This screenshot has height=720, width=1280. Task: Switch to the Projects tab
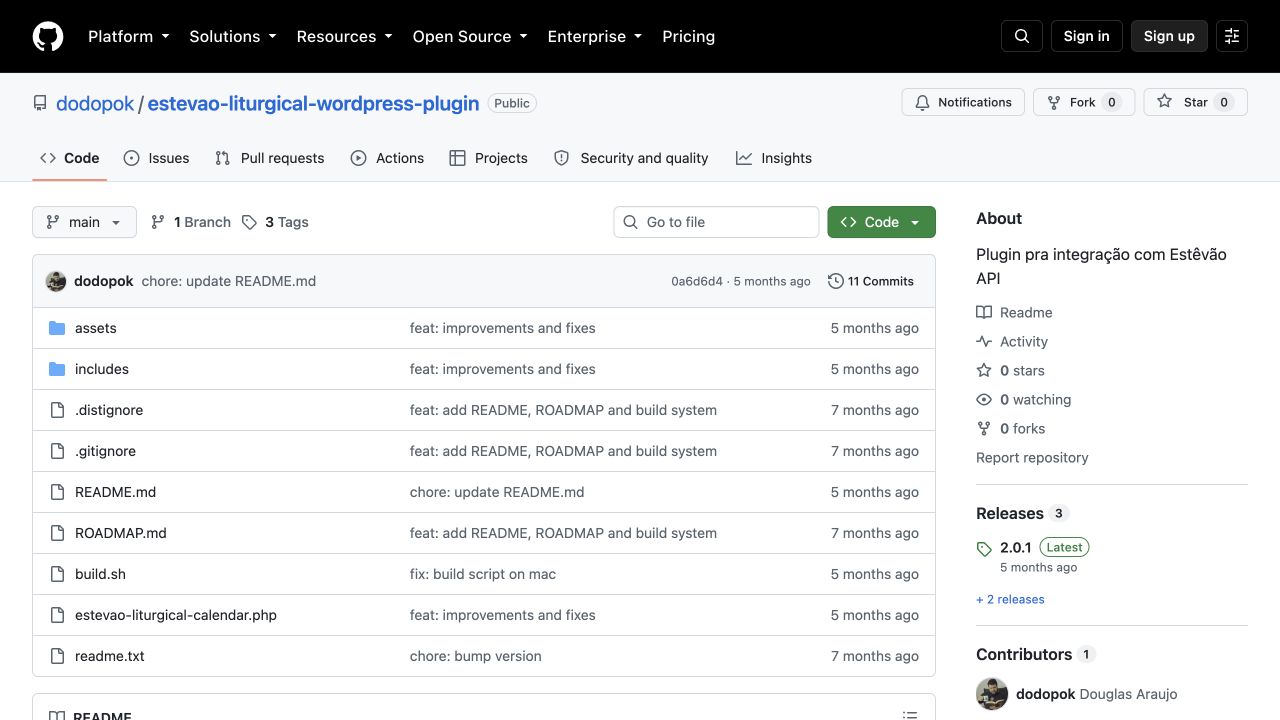(488, 158)
